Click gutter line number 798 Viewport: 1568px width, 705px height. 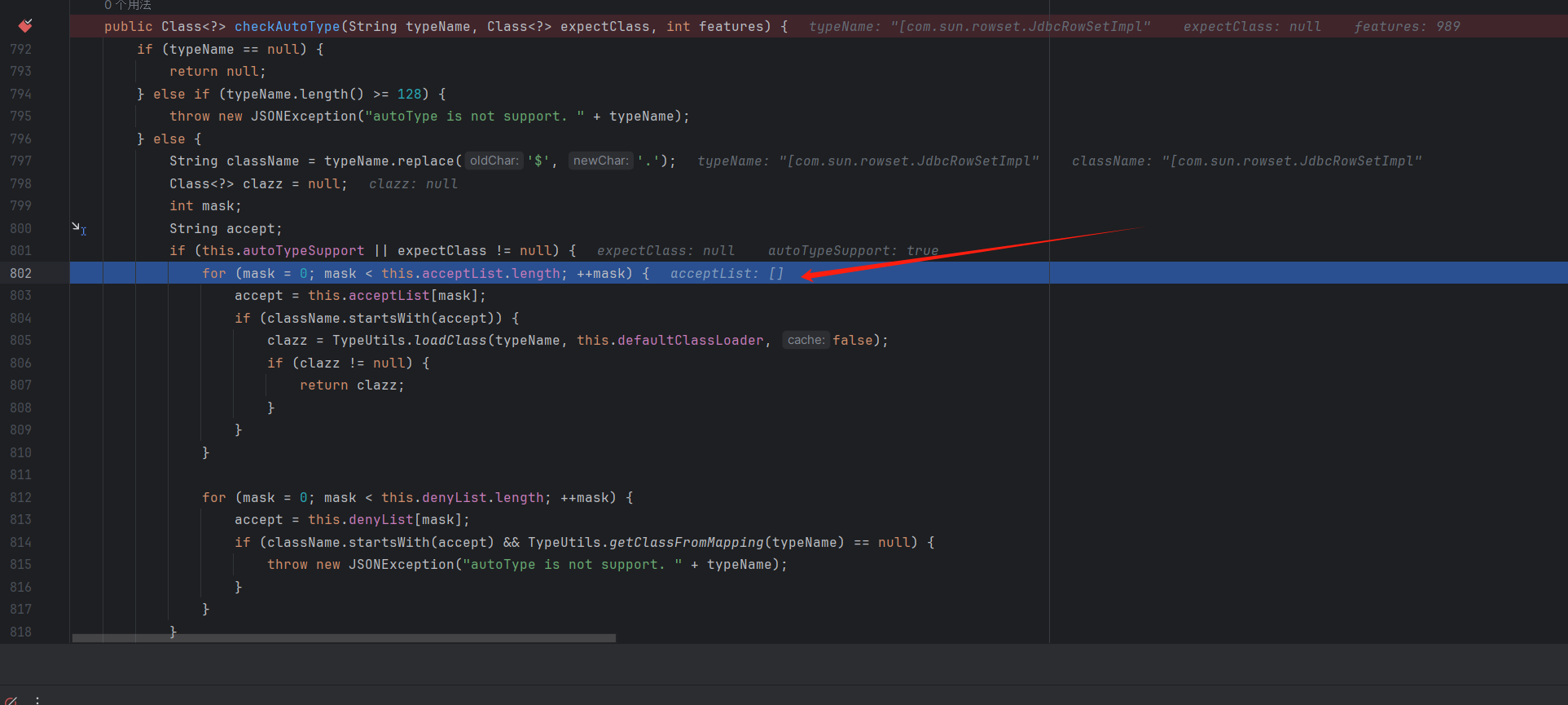coord(21,183)
